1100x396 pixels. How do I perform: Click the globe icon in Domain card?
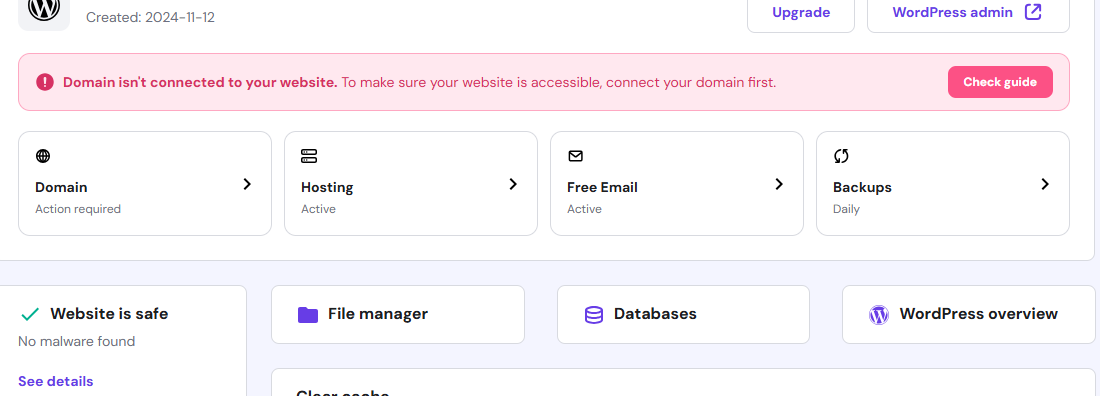pyautogui.click(x=43, y=156)
